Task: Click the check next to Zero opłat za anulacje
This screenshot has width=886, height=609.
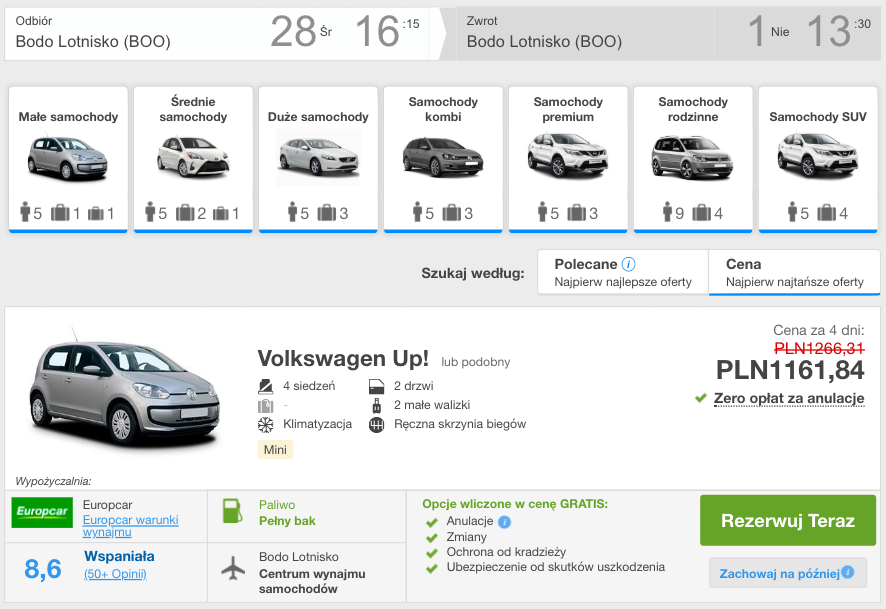Action: (700, 399)
